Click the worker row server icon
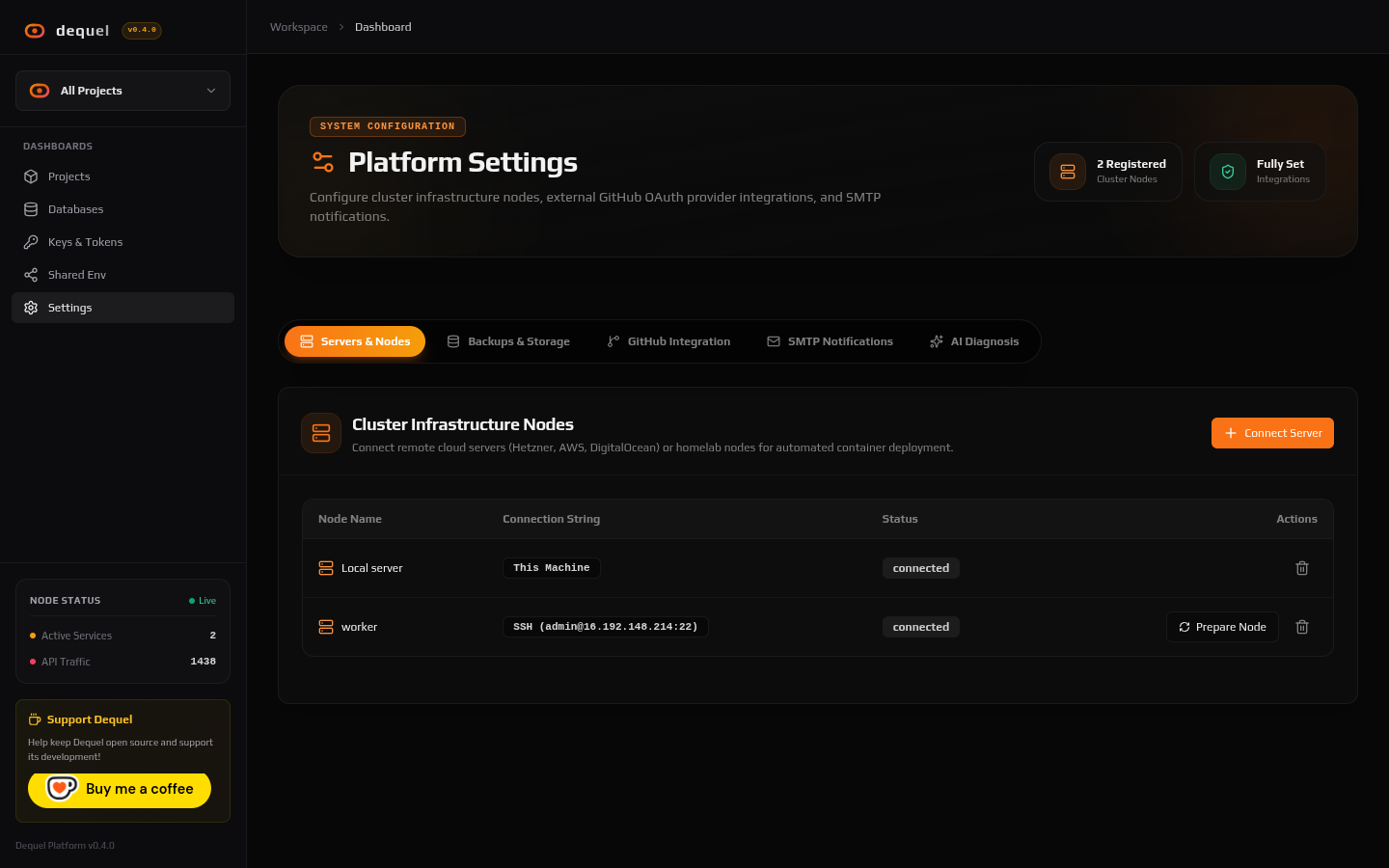Image resolution: width=1389 pixels, height=868 pixels. pyautogui.click(x=326, y=627)
